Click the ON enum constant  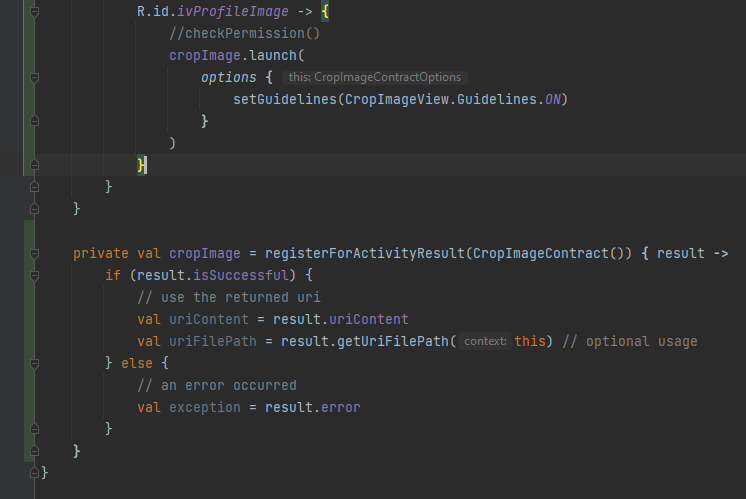552,99
